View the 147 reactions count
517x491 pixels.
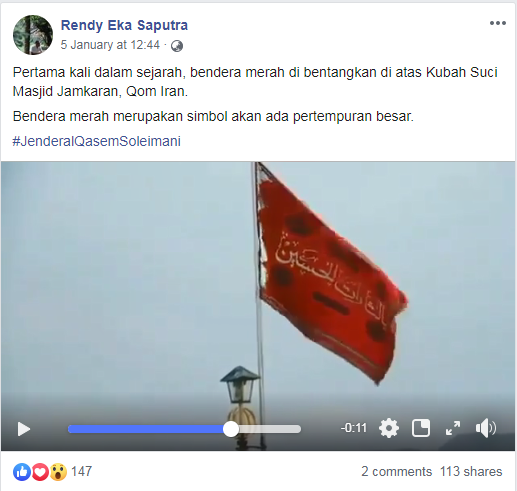(81, 472)
